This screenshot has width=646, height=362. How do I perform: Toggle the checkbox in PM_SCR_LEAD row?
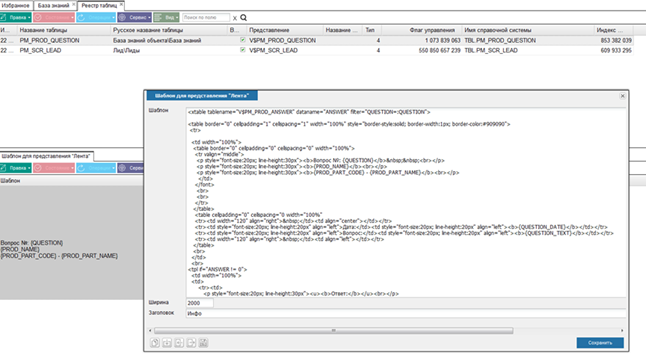243,50
